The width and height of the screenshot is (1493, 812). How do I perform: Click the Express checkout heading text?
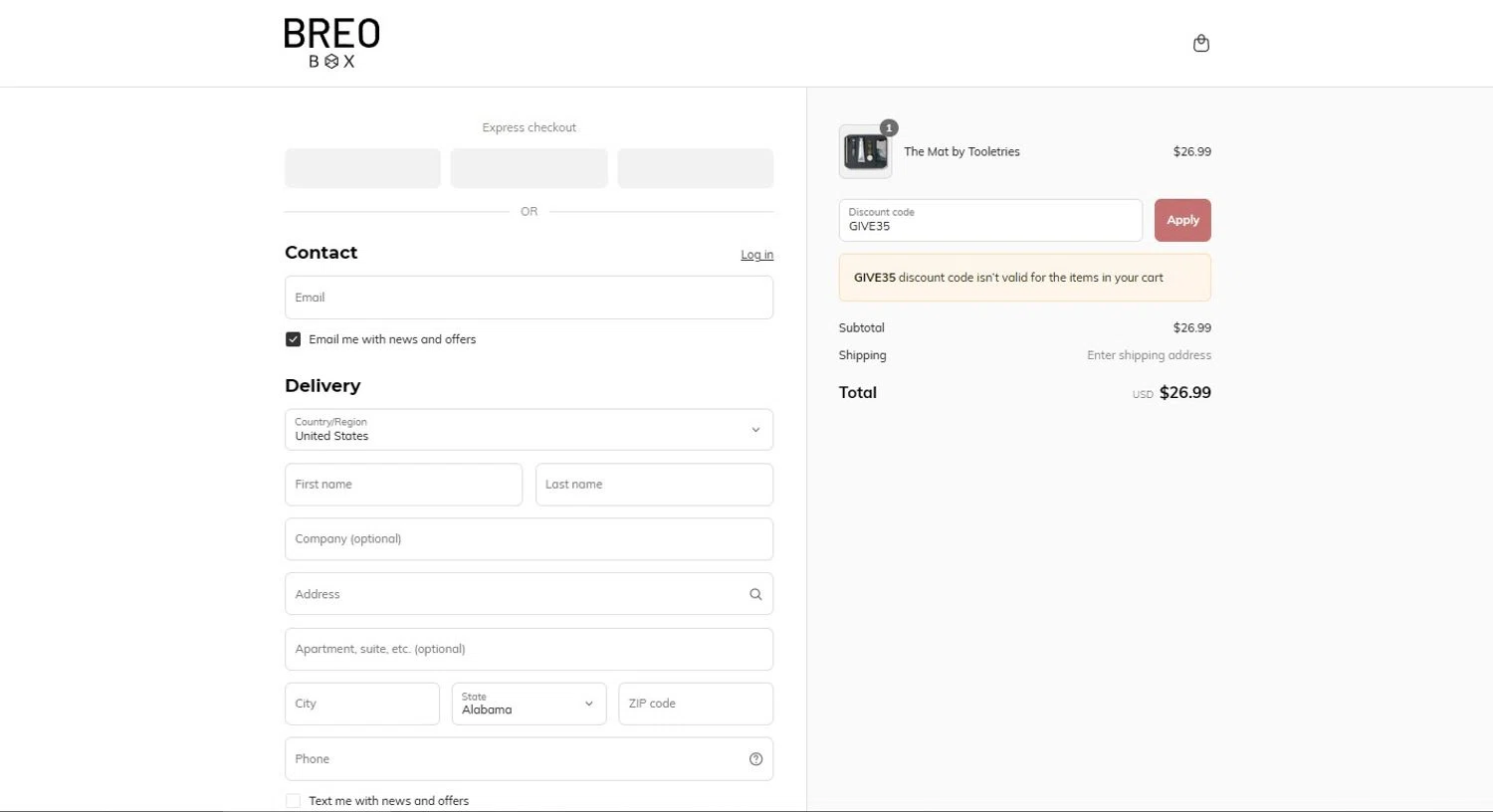[529, 127]
